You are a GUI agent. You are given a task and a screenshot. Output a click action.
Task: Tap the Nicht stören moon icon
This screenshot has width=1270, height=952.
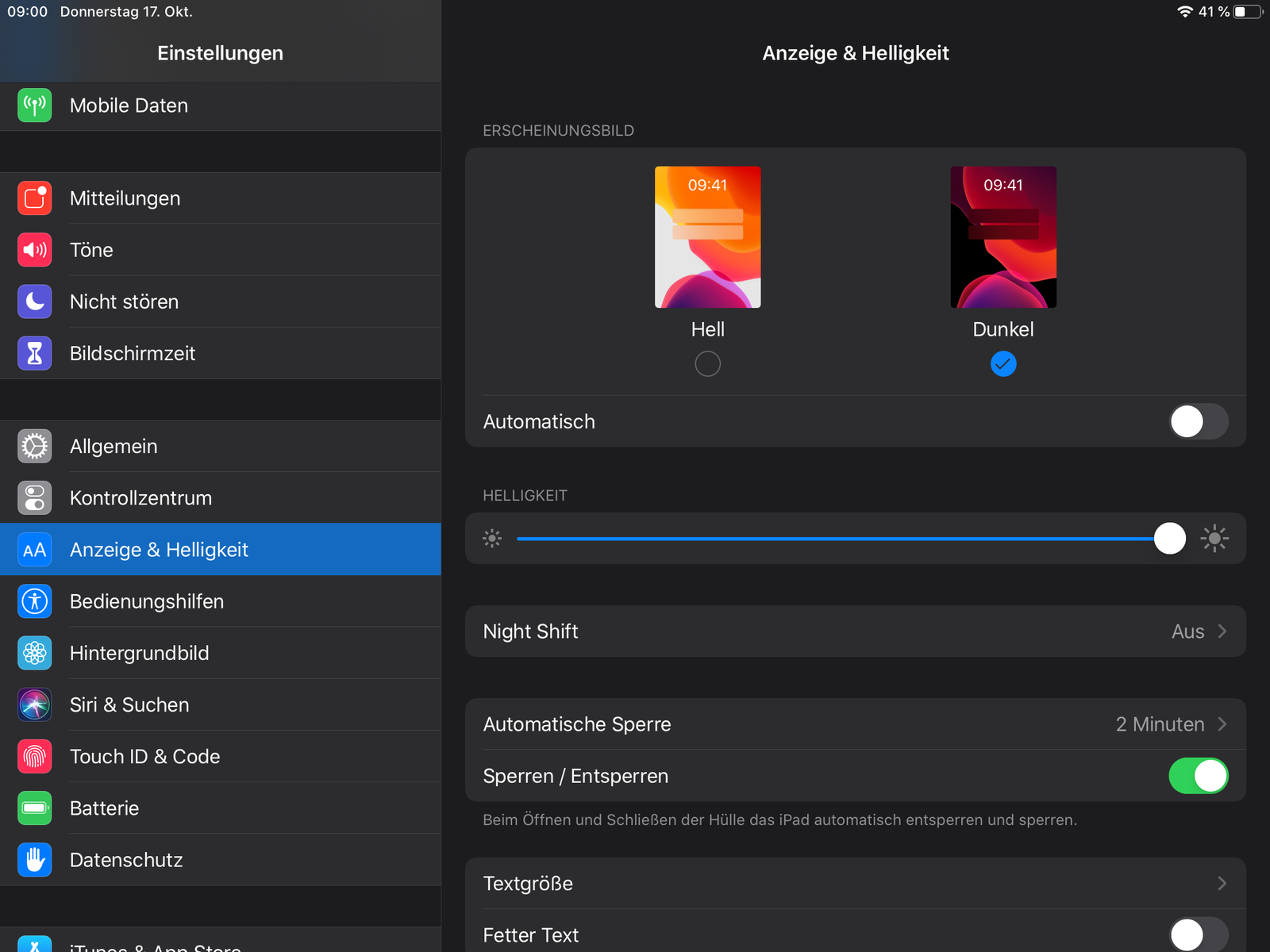tap(35, 301)
